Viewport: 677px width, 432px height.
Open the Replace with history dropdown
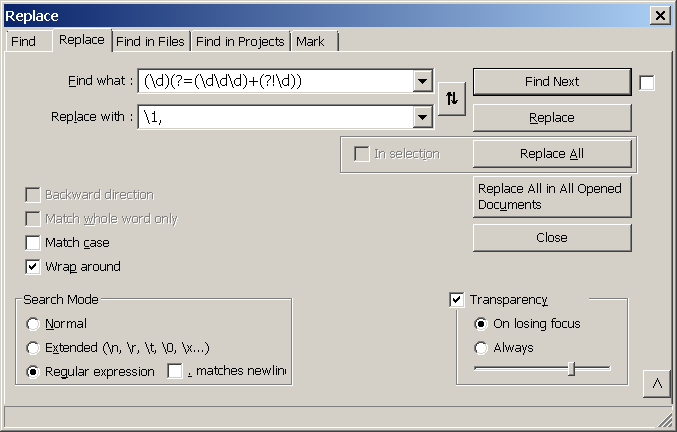(x=422, y=117)
